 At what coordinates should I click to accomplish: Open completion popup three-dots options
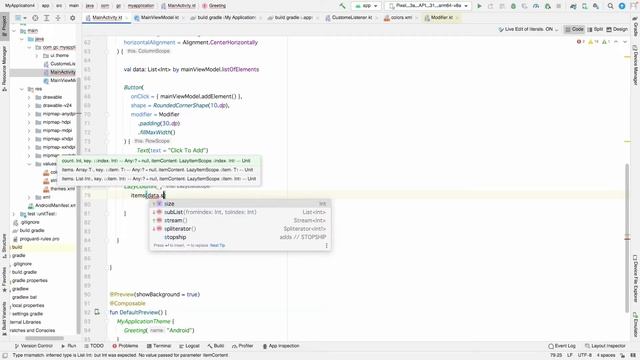[326, 246]
